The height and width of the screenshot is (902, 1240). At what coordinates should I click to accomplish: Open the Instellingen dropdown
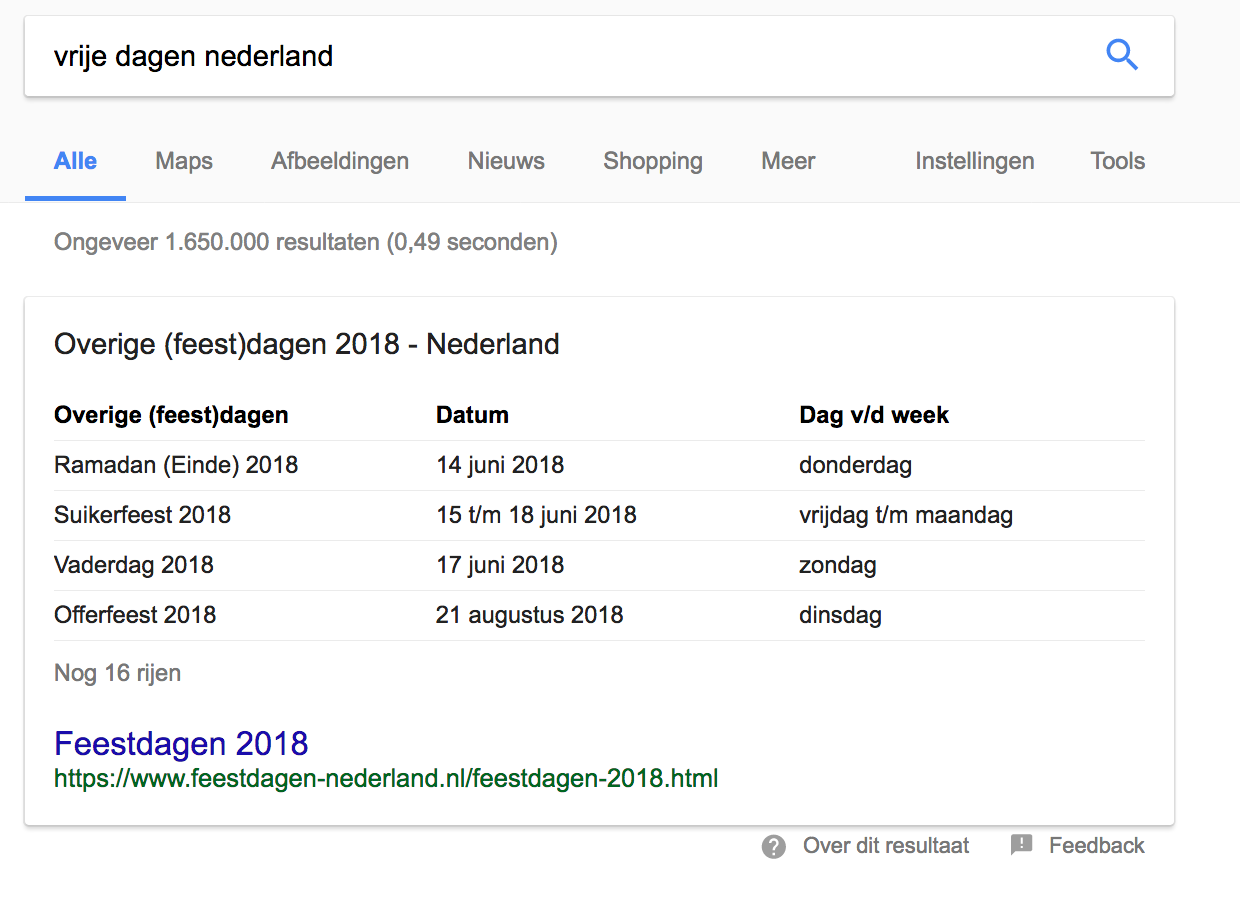974,161
